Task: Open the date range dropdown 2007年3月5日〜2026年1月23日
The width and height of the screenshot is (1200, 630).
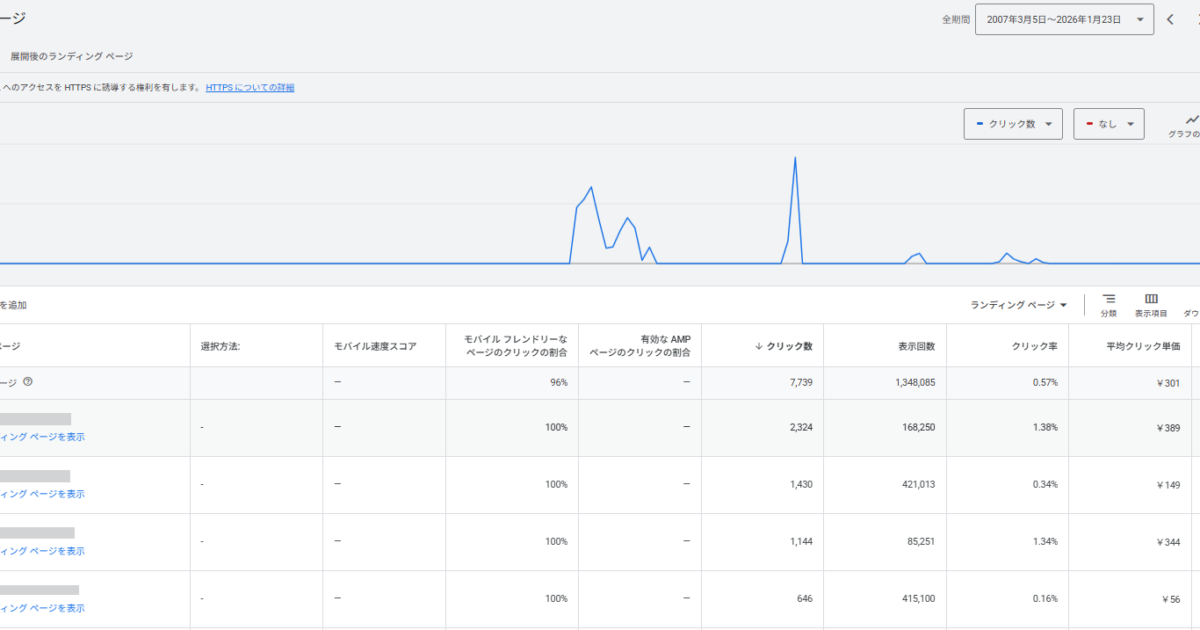Action: coord(1063,19)
